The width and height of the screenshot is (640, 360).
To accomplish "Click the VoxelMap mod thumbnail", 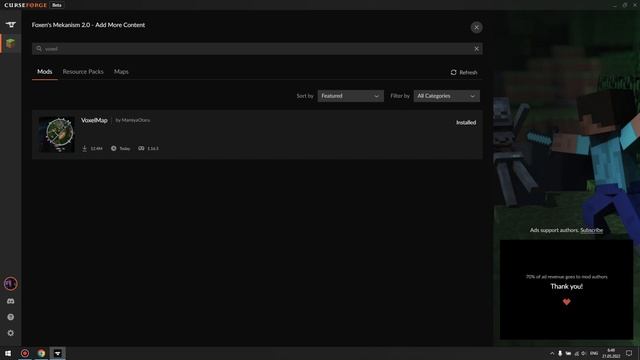I will tap(57, 134).
